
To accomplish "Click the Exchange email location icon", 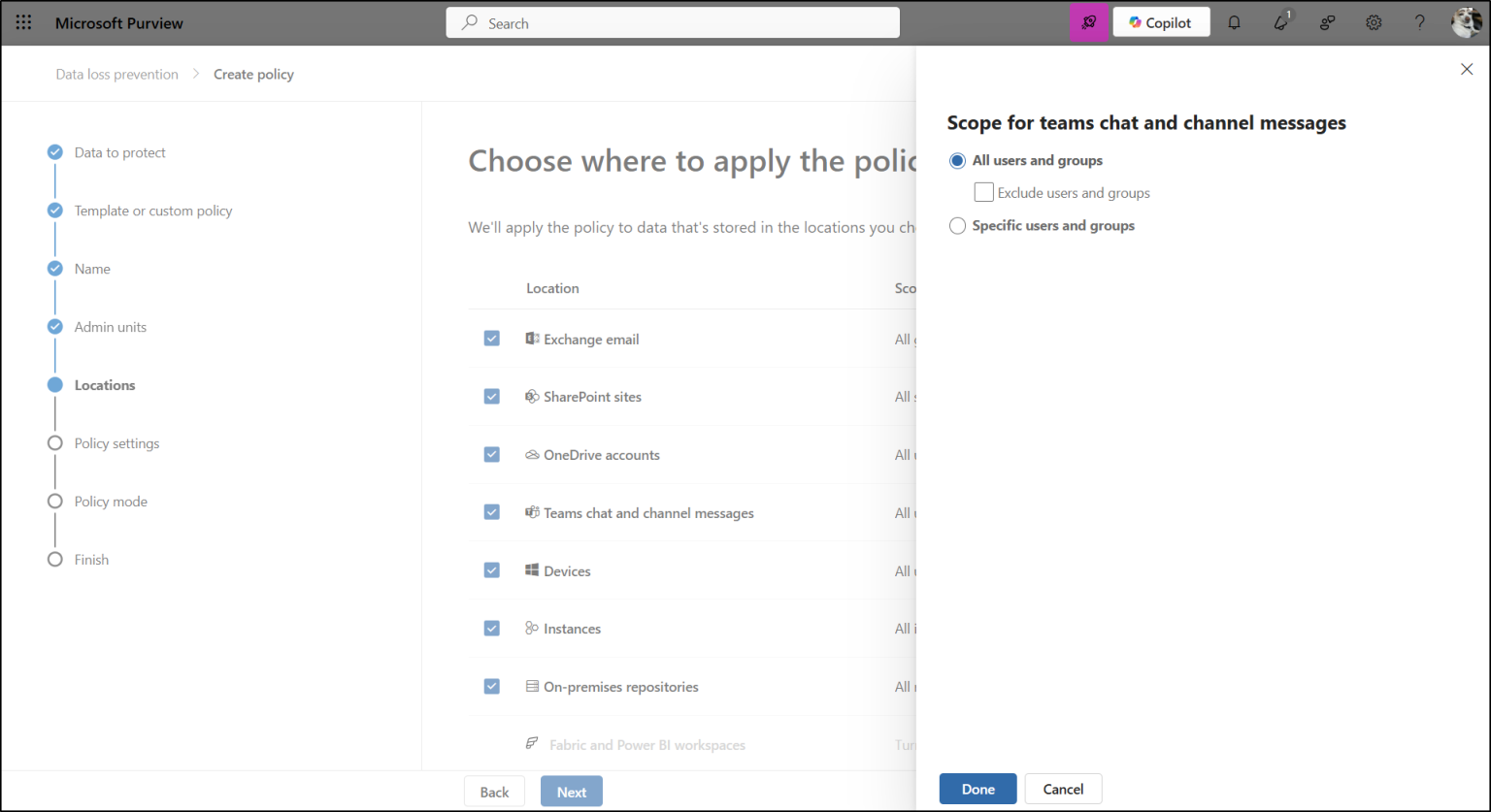I will 532,339.
